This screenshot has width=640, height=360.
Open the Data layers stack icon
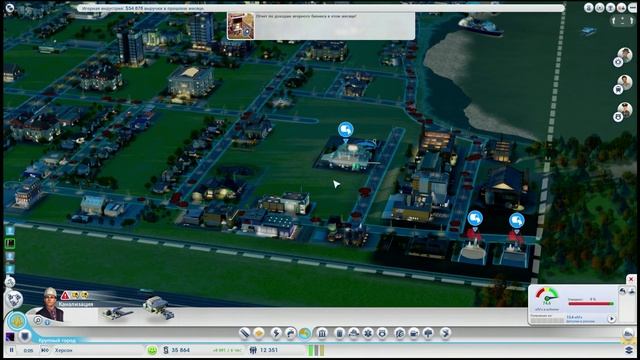point(629,350)
